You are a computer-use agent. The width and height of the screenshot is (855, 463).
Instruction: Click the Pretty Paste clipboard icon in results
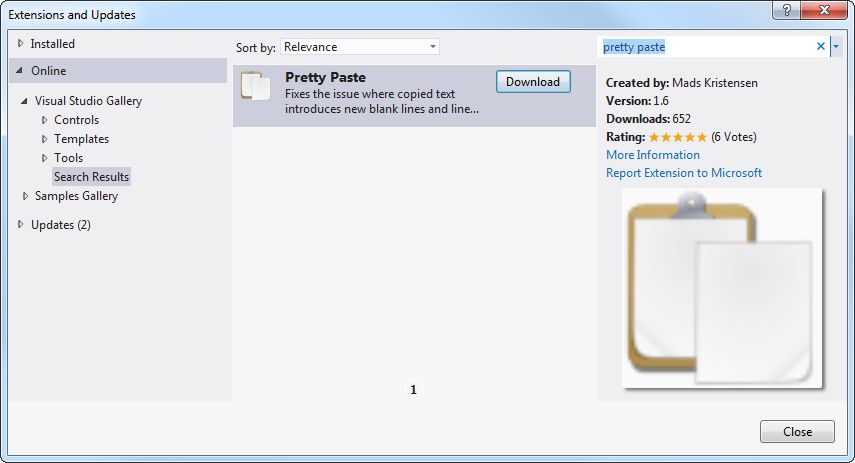(256, 87)
